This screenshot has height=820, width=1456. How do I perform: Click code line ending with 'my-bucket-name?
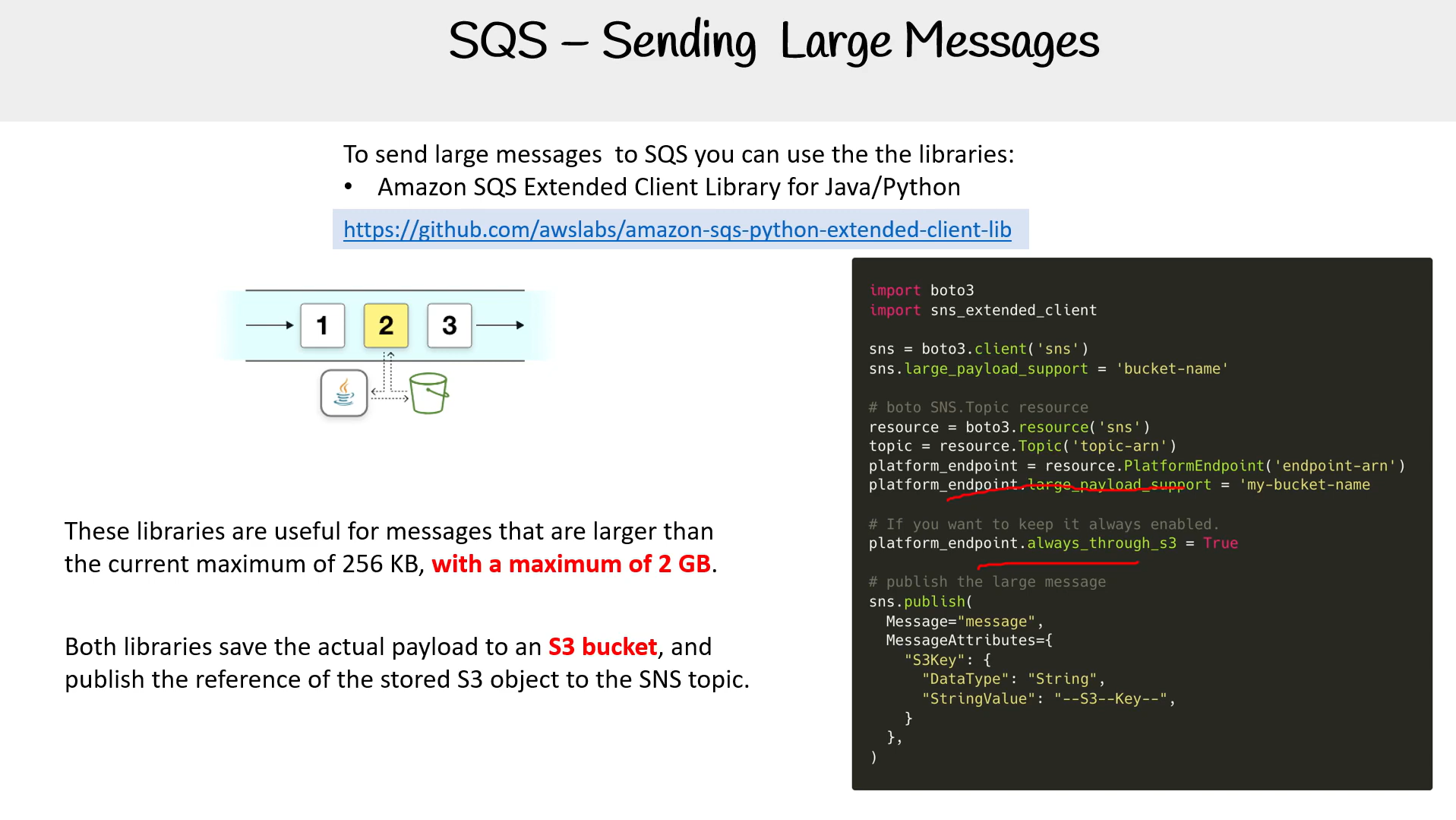pyautogui.click(x=1120, y=485)
